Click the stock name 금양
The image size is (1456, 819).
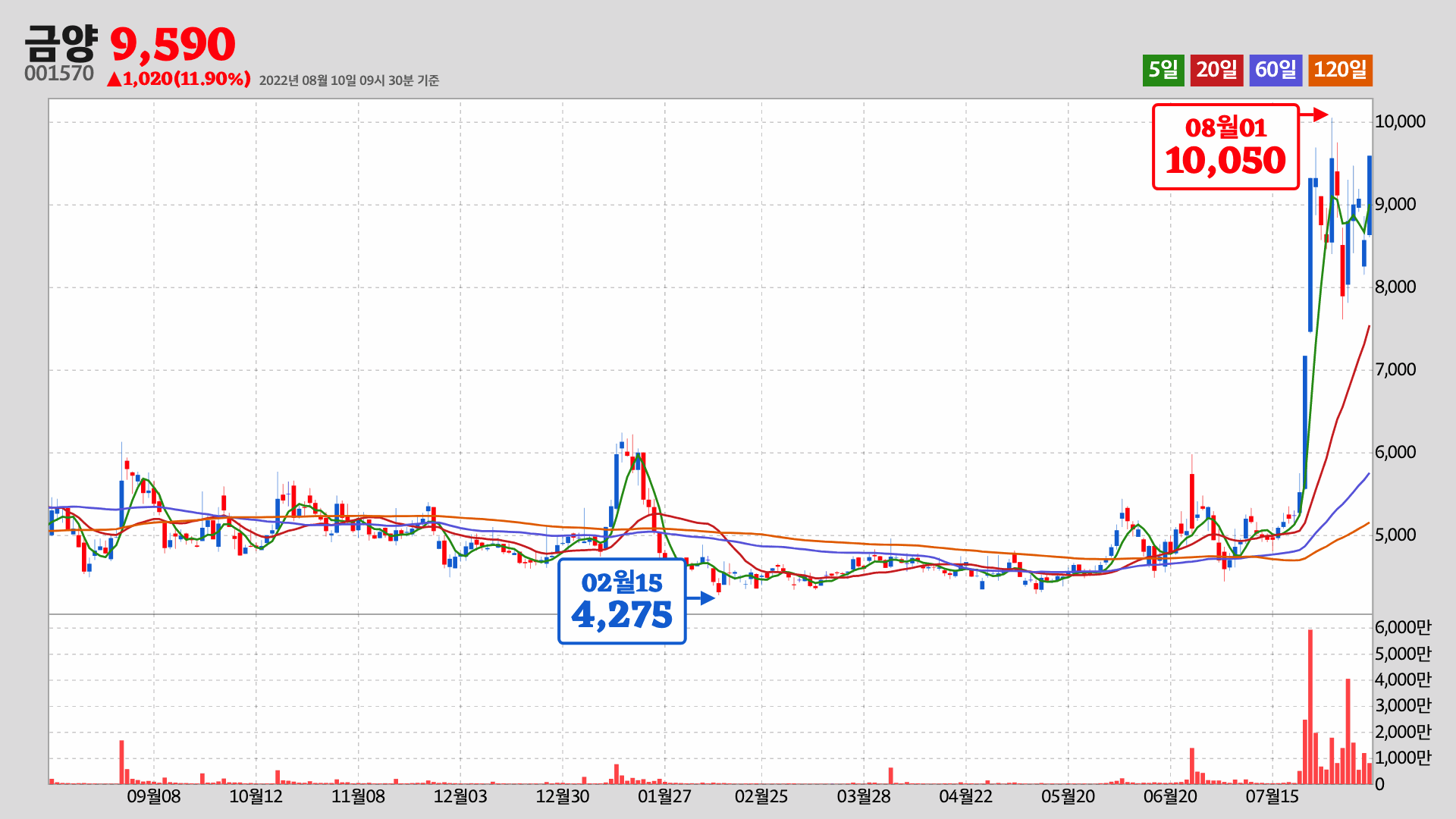(61, 43)
